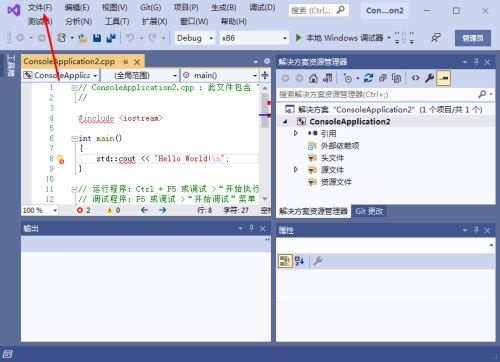Viewport: 500px width, 362px height.
Task: Click the open file folder icon
Action: coord(83,38)
